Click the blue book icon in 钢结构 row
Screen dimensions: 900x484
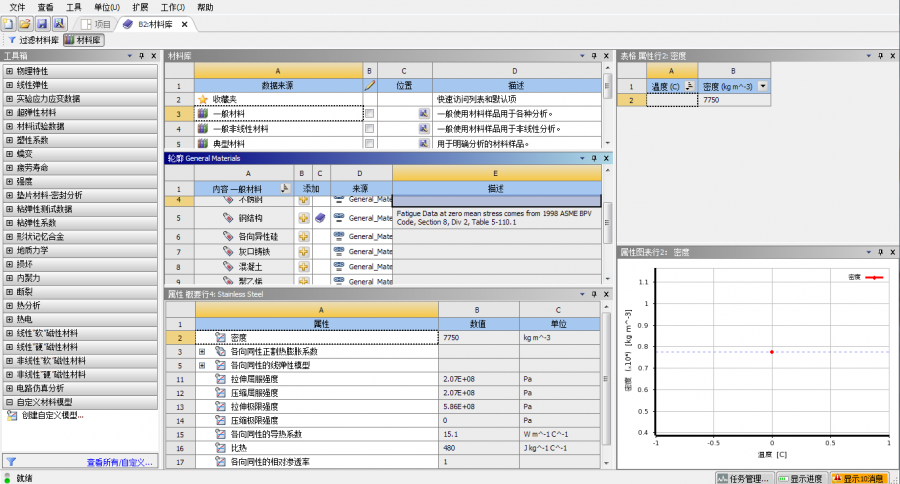(x=320, y=218)
